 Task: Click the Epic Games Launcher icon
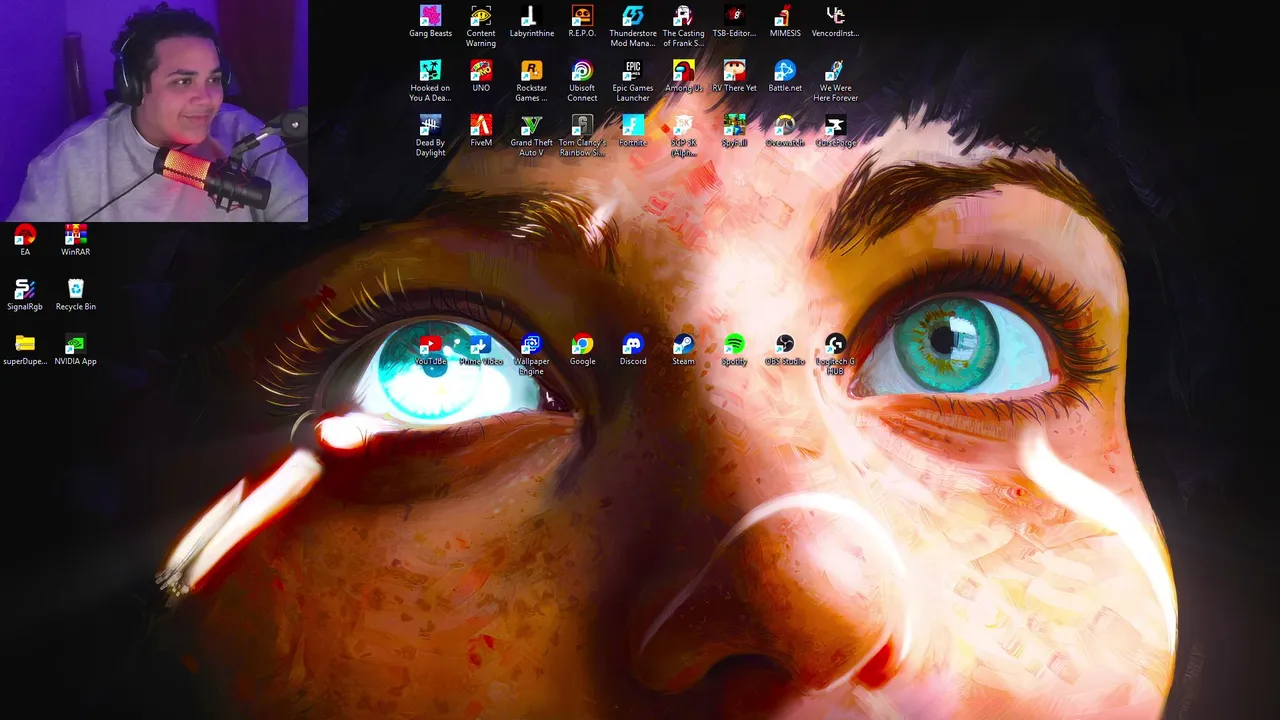coord(633,81)
